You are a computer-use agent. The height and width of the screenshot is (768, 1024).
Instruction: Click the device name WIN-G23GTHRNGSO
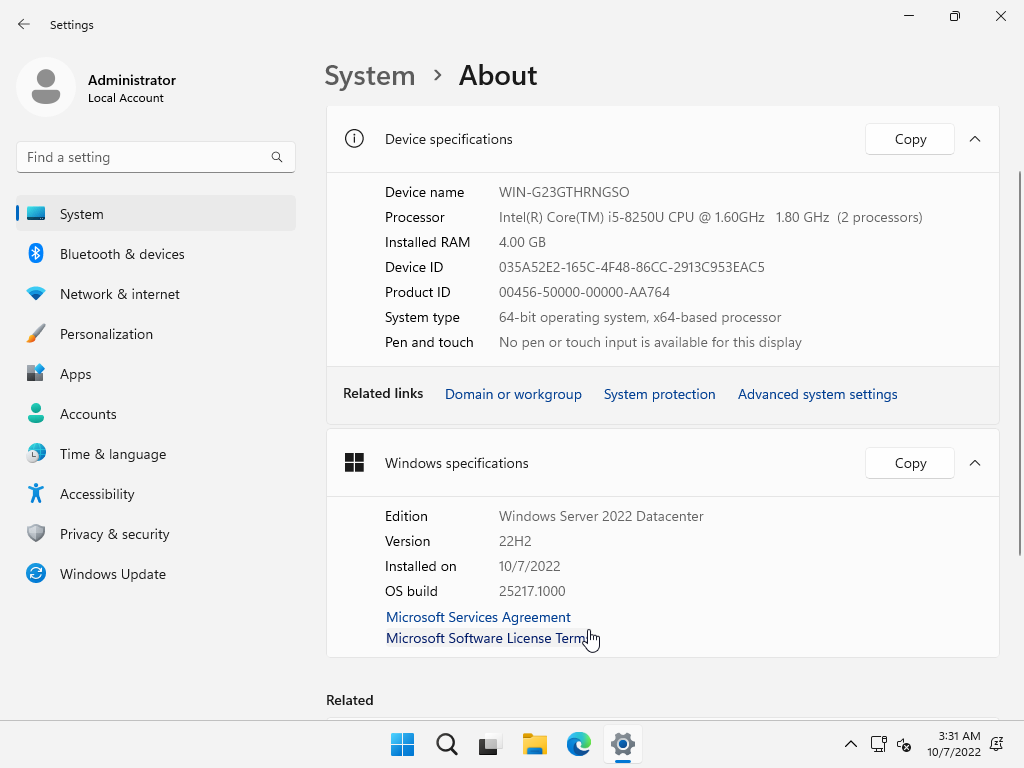(564, 192)
